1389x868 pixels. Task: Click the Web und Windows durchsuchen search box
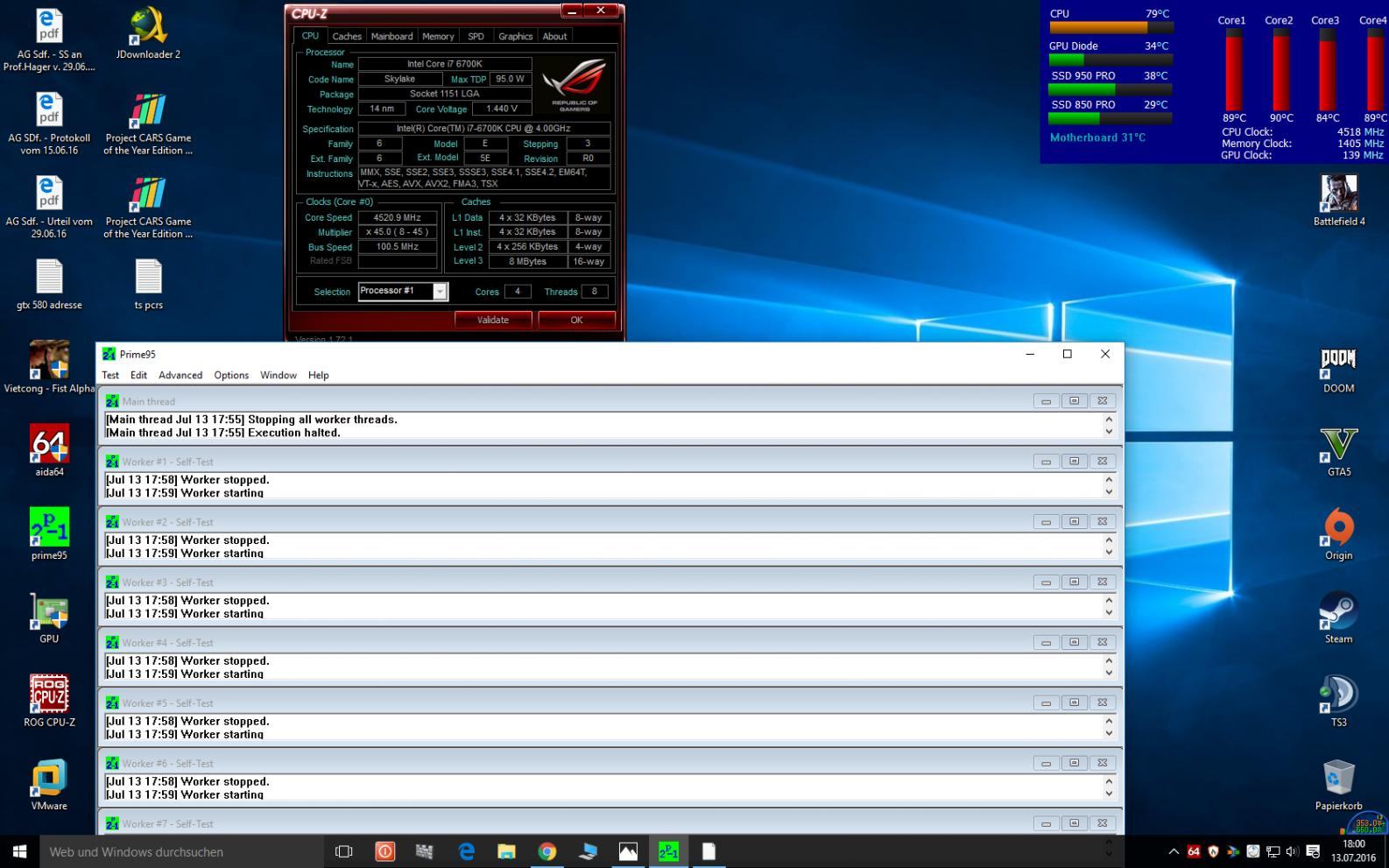tap(182, 851)
